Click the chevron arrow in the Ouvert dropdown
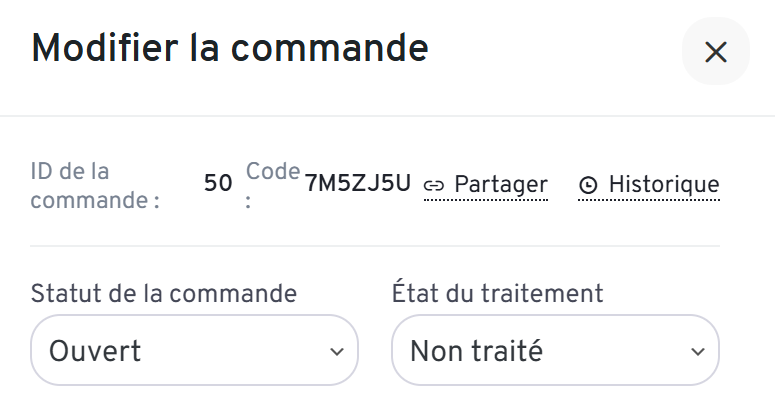This screenshot has height=417, width=775. click(x=335, y=351)
